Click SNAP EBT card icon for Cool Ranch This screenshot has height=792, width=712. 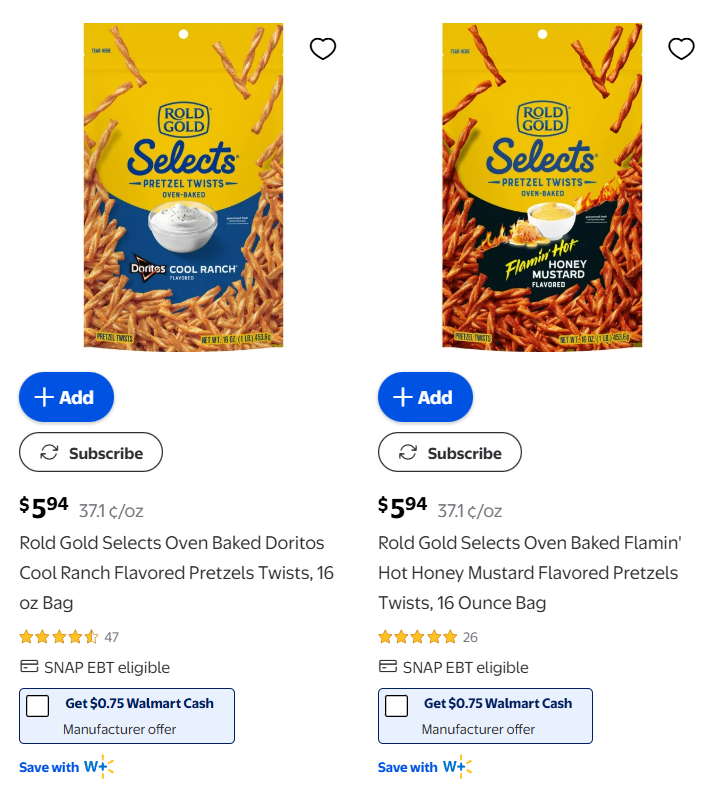(29, 667)
